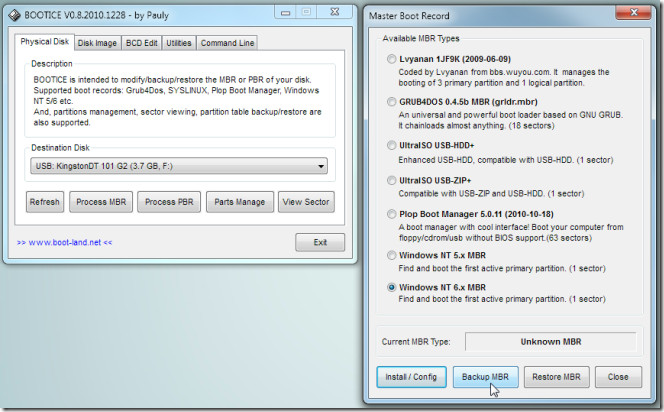Open the Command Line tab

coord(227,43)
